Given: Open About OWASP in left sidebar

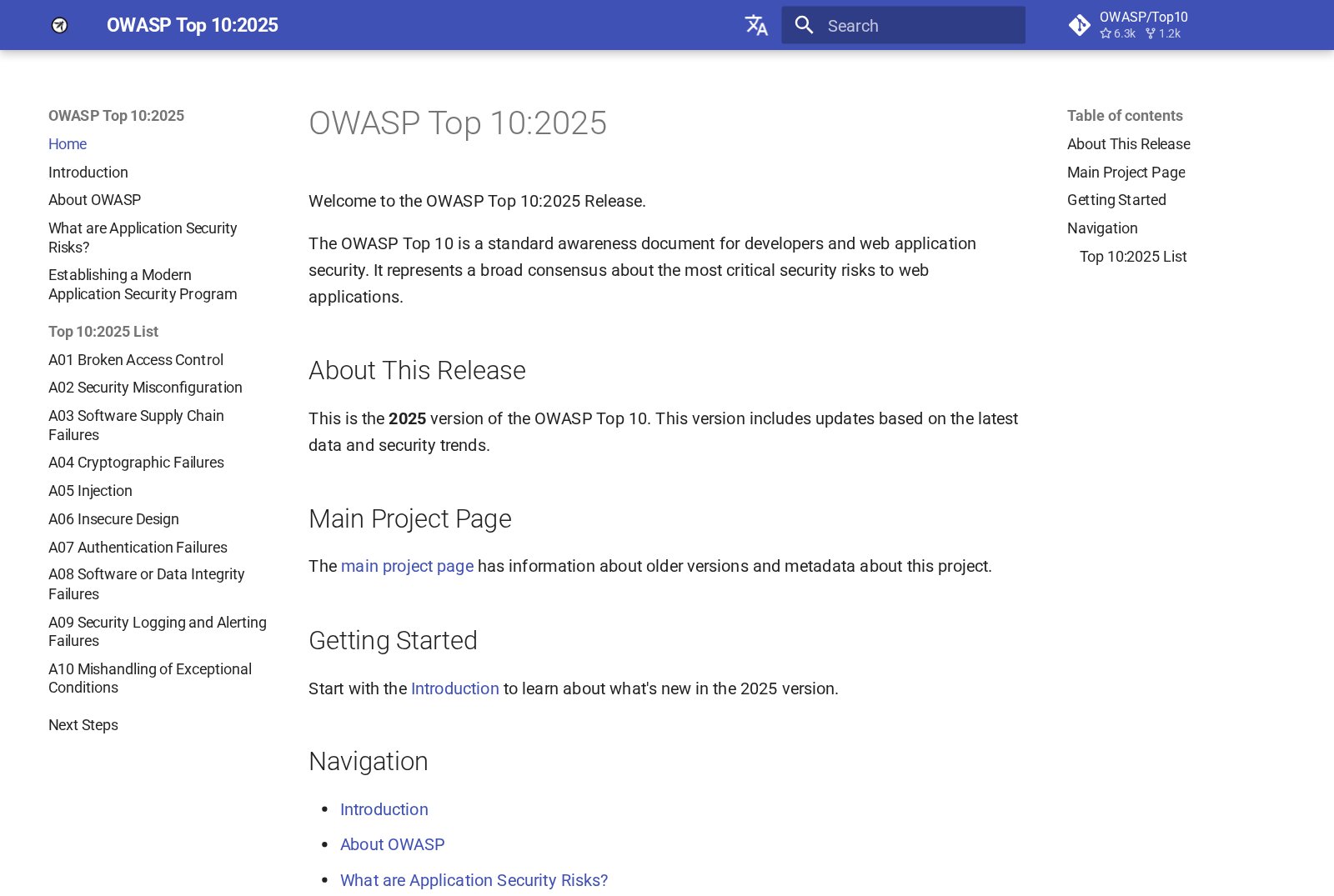Looking at the screenshot, I should point(94,200).
